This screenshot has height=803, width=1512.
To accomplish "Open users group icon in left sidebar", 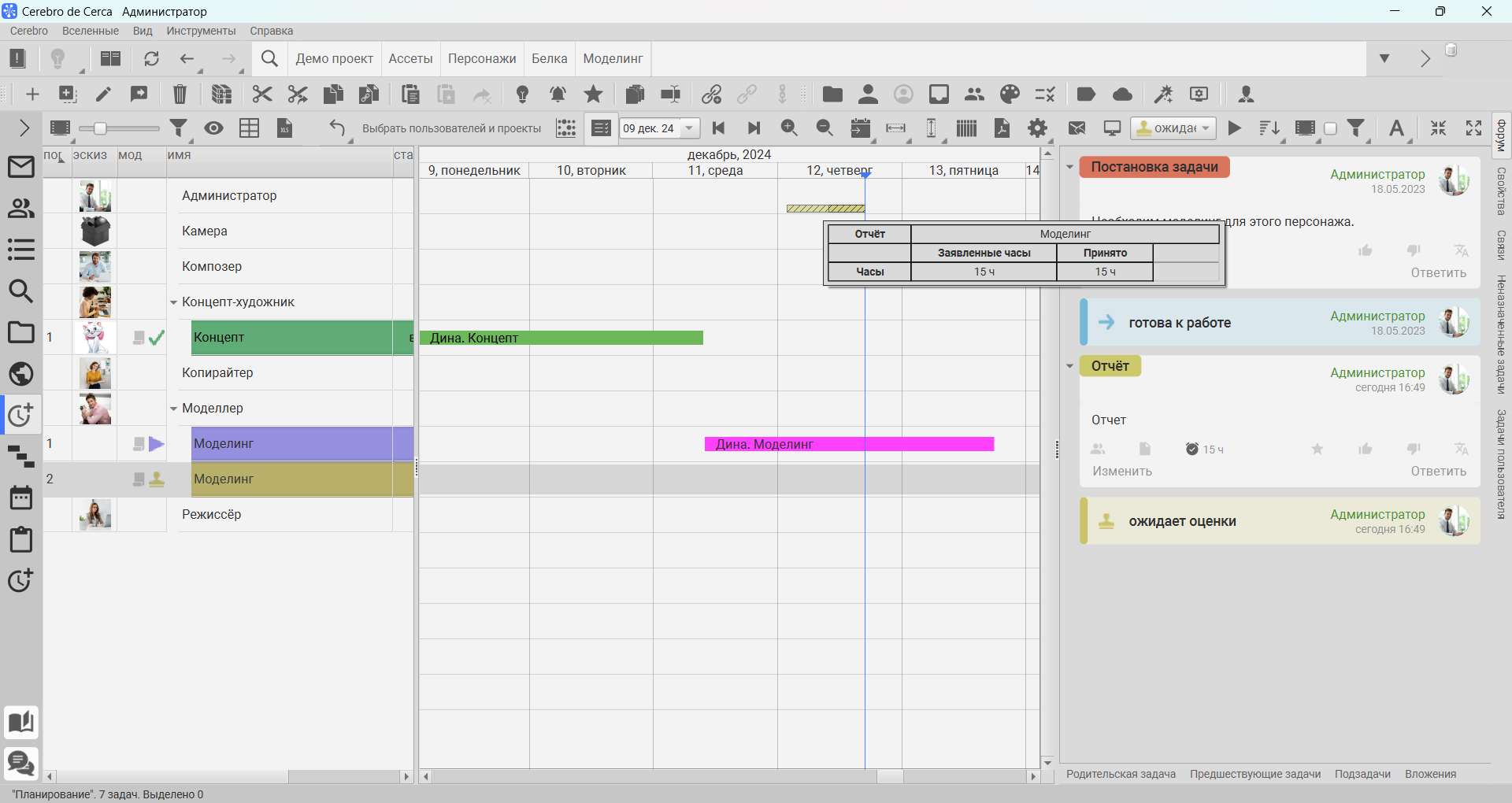I will [x=20, y=209].
